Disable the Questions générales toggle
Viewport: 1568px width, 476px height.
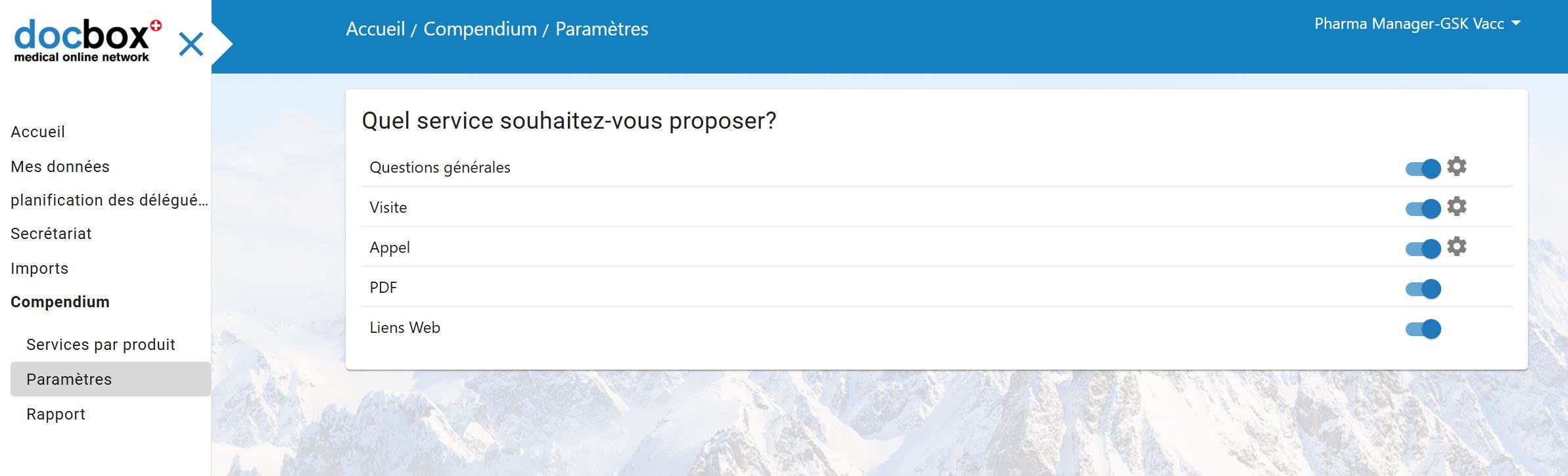click(x=1423, y=168)
